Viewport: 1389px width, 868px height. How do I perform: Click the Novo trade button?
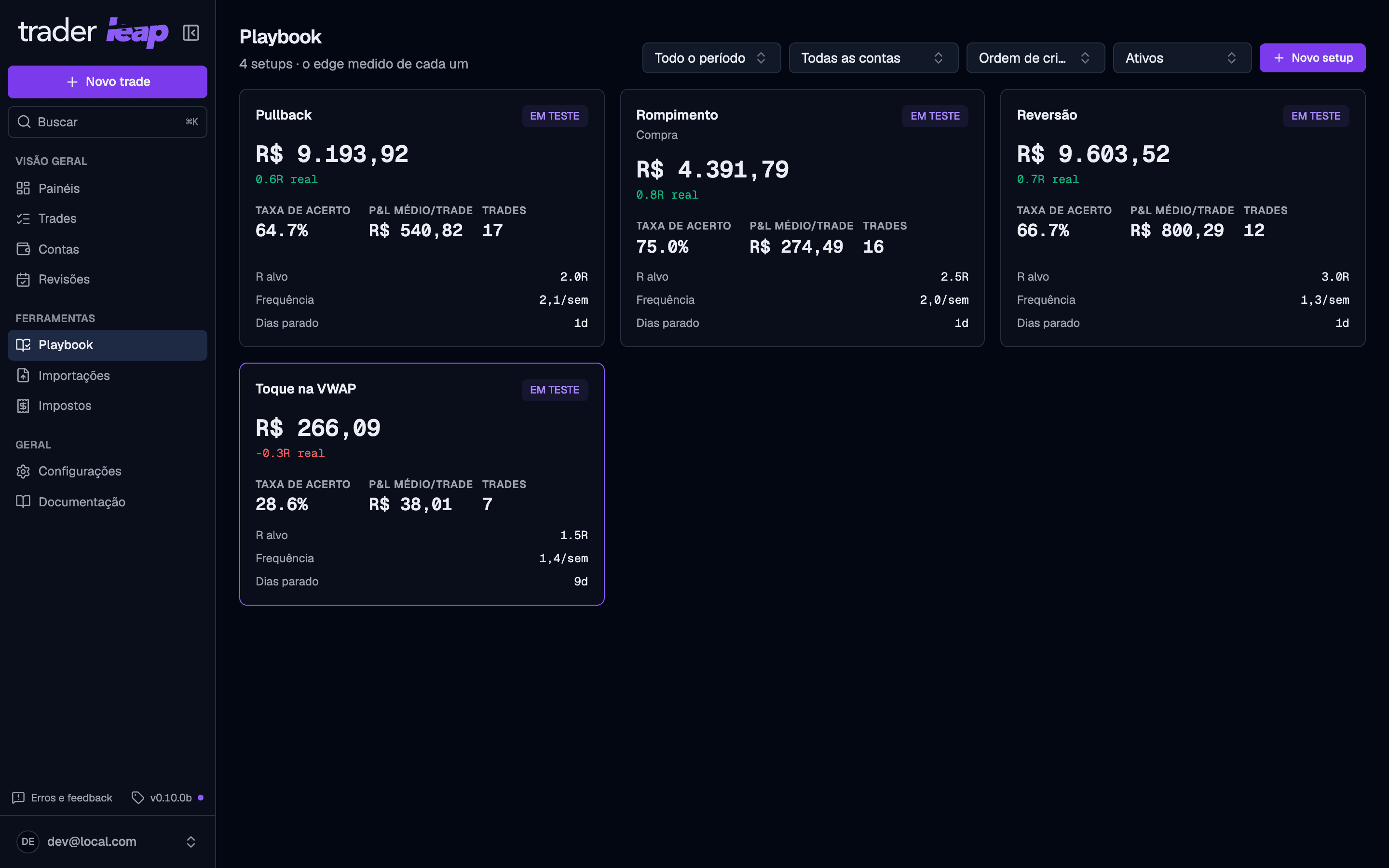point(108,82)
